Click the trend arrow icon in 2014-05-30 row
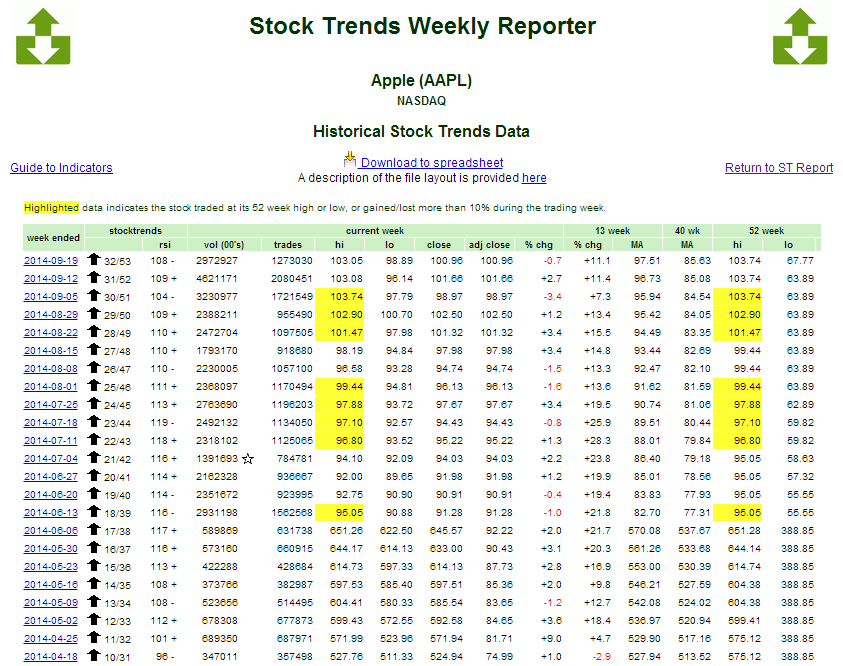 point(95,547)
